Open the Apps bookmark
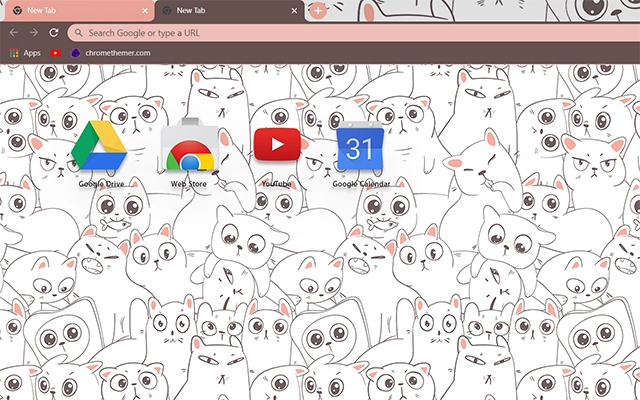Screen dimensions: 640x400 pos(25,53)
